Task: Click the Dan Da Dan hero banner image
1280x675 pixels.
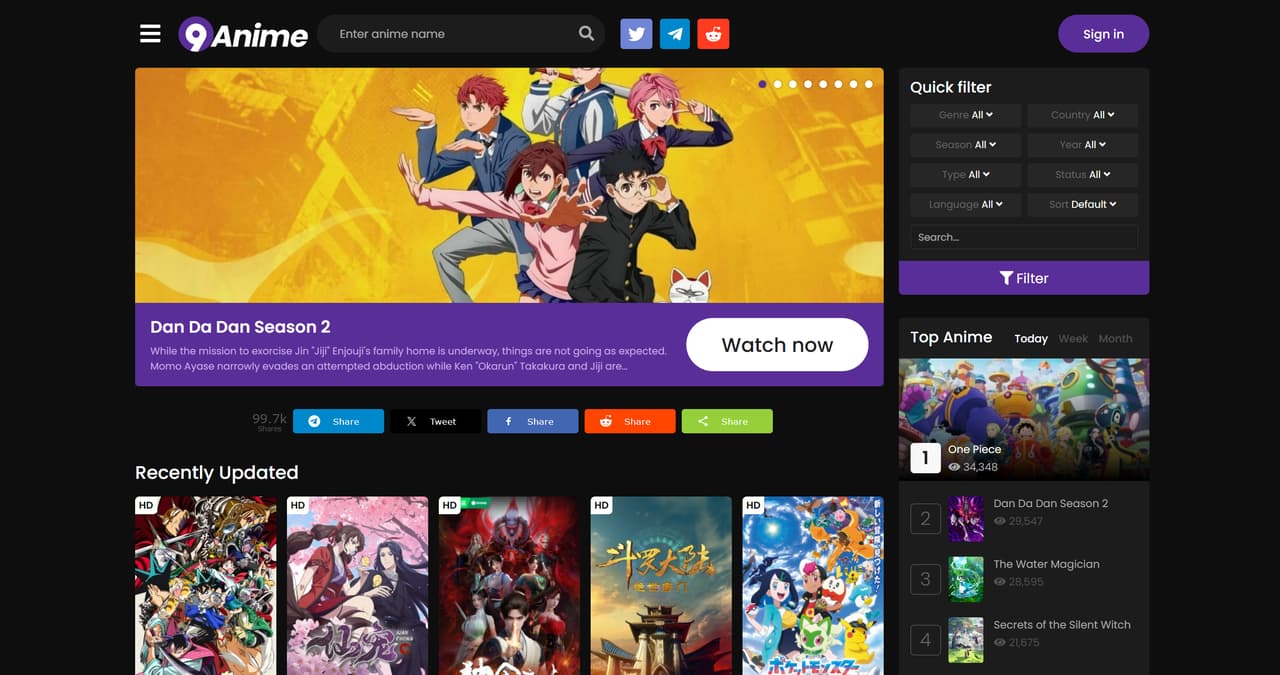Action: coord(509,185)
